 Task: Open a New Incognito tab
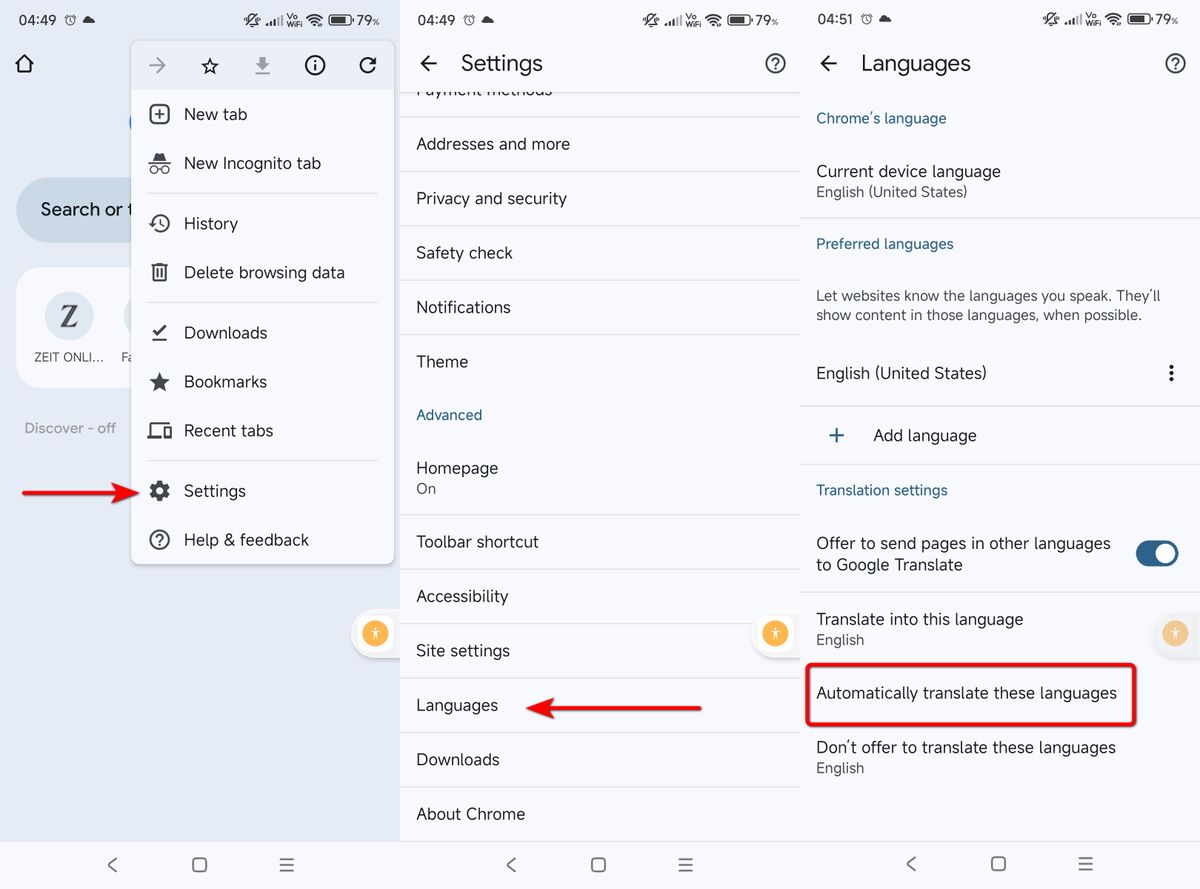pyautogui.click(x=251, y=163)
